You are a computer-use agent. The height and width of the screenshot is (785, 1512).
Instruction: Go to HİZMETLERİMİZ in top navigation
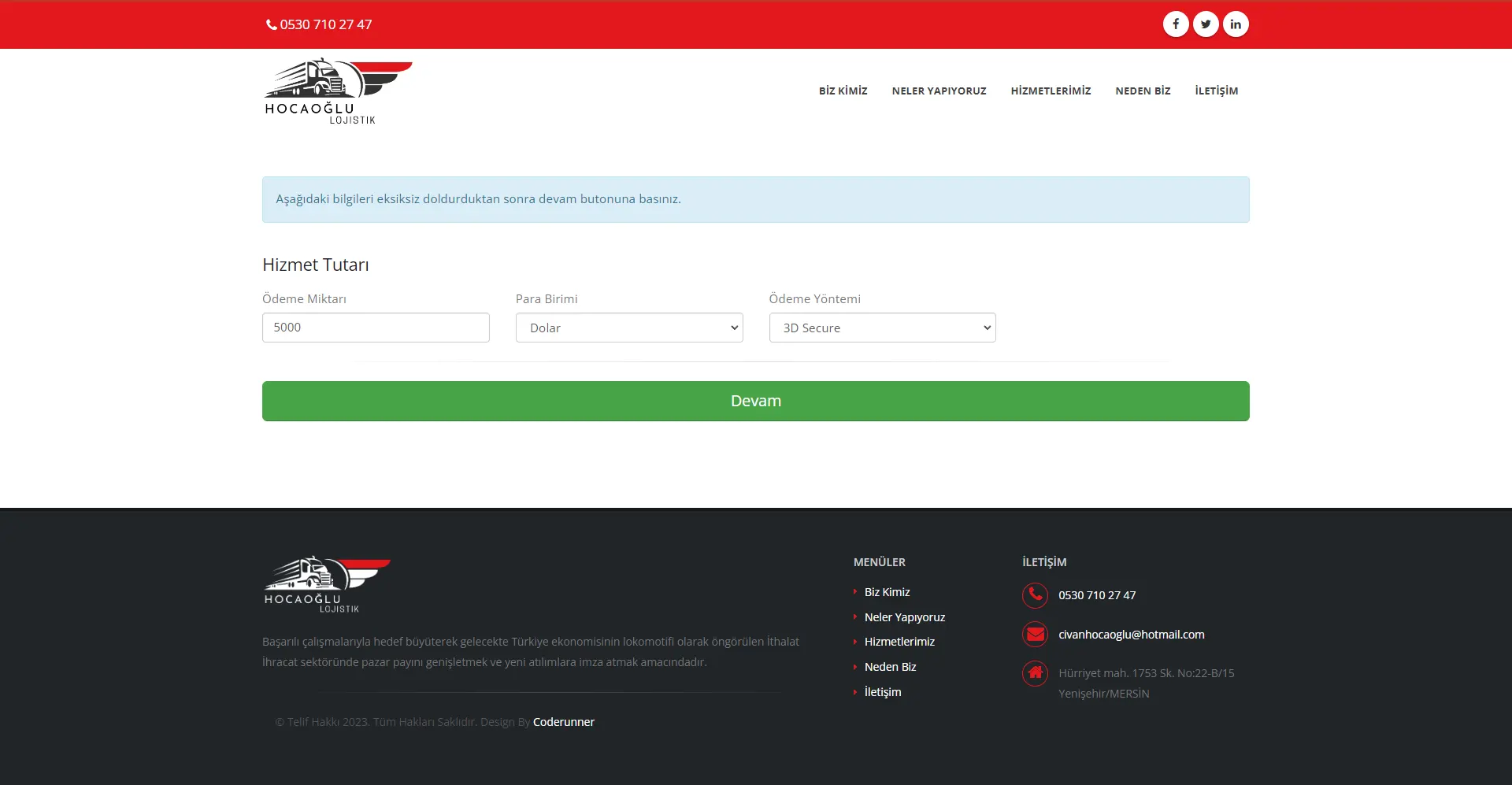point(1051,91)
